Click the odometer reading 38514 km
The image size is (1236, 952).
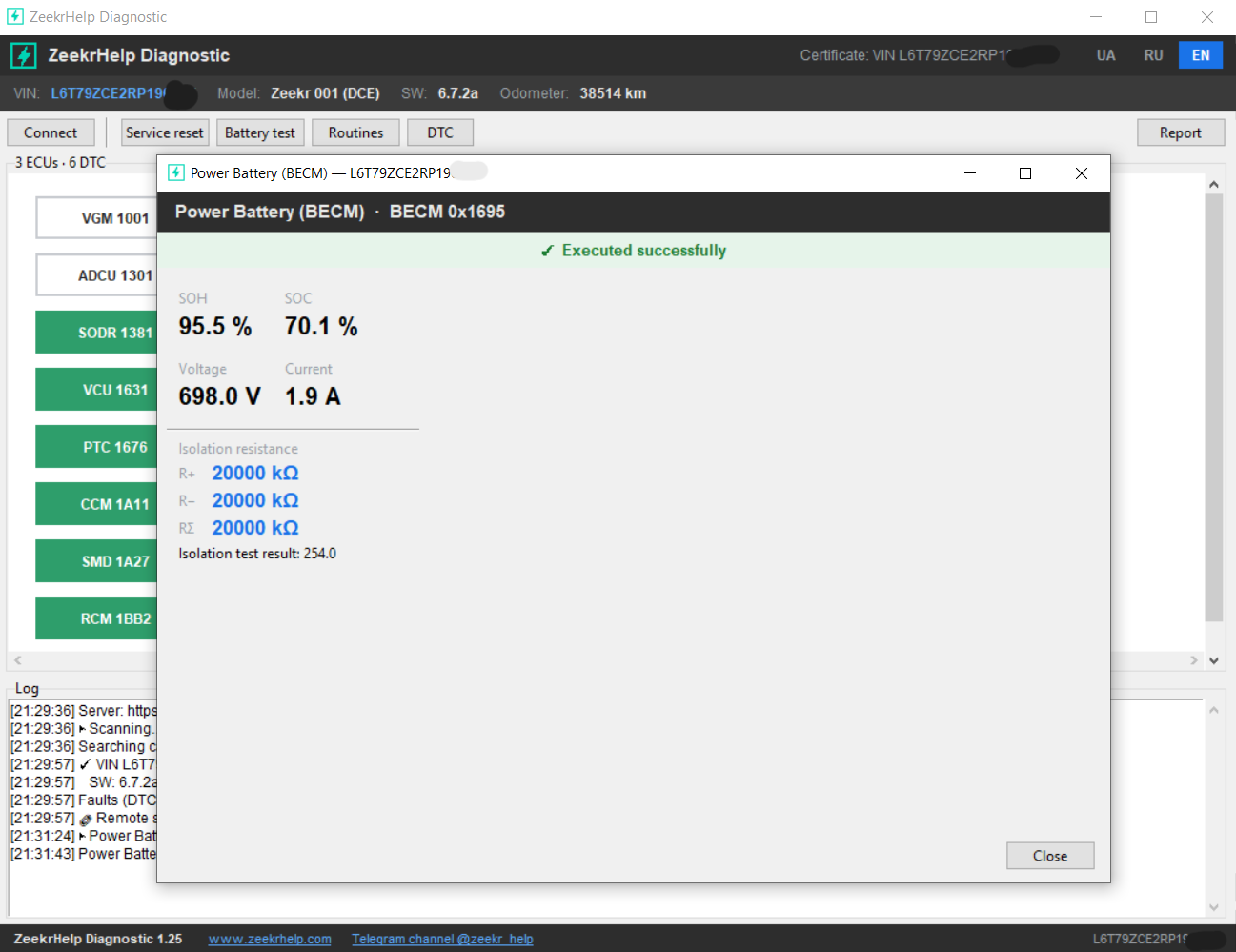613,93
